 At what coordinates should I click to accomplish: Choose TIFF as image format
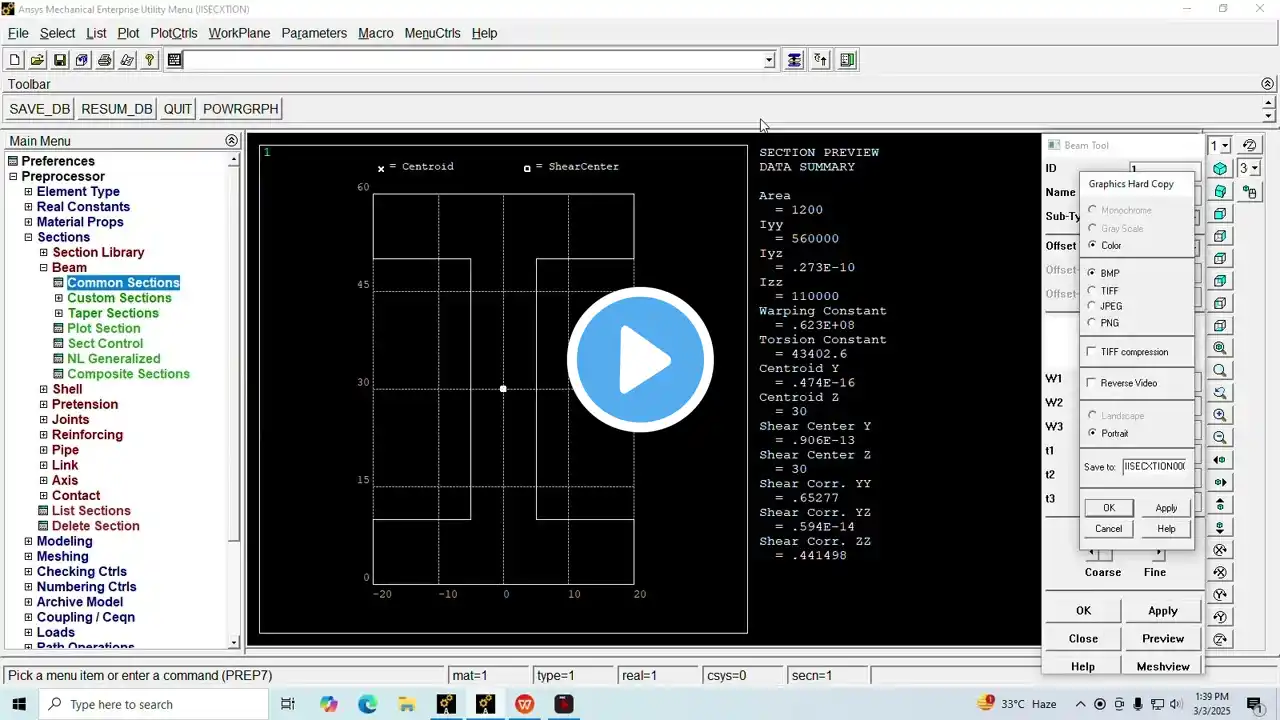tap(1092, 291)
